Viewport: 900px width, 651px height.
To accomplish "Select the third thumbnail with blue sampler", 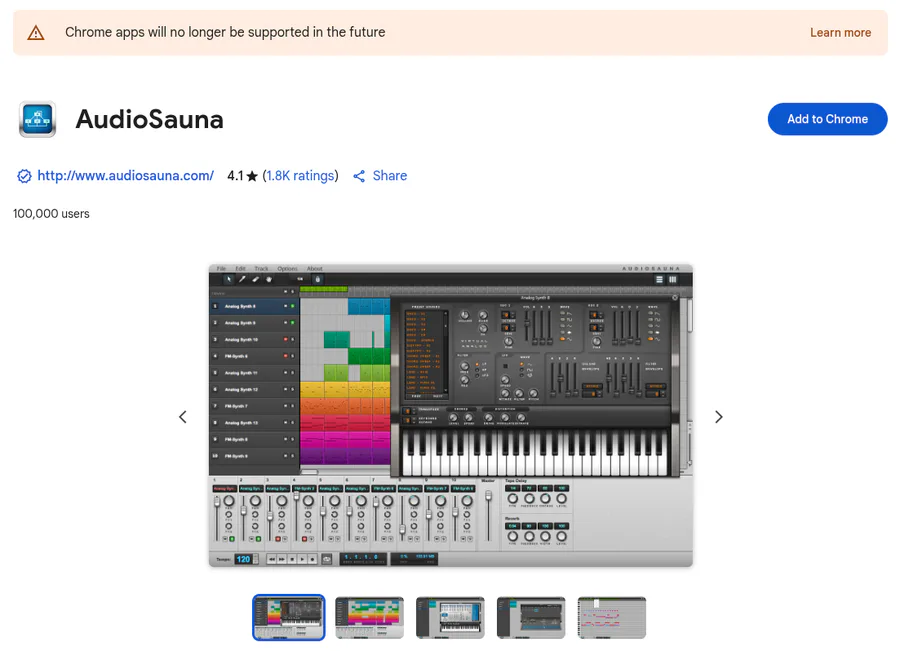I will point(450,618).
